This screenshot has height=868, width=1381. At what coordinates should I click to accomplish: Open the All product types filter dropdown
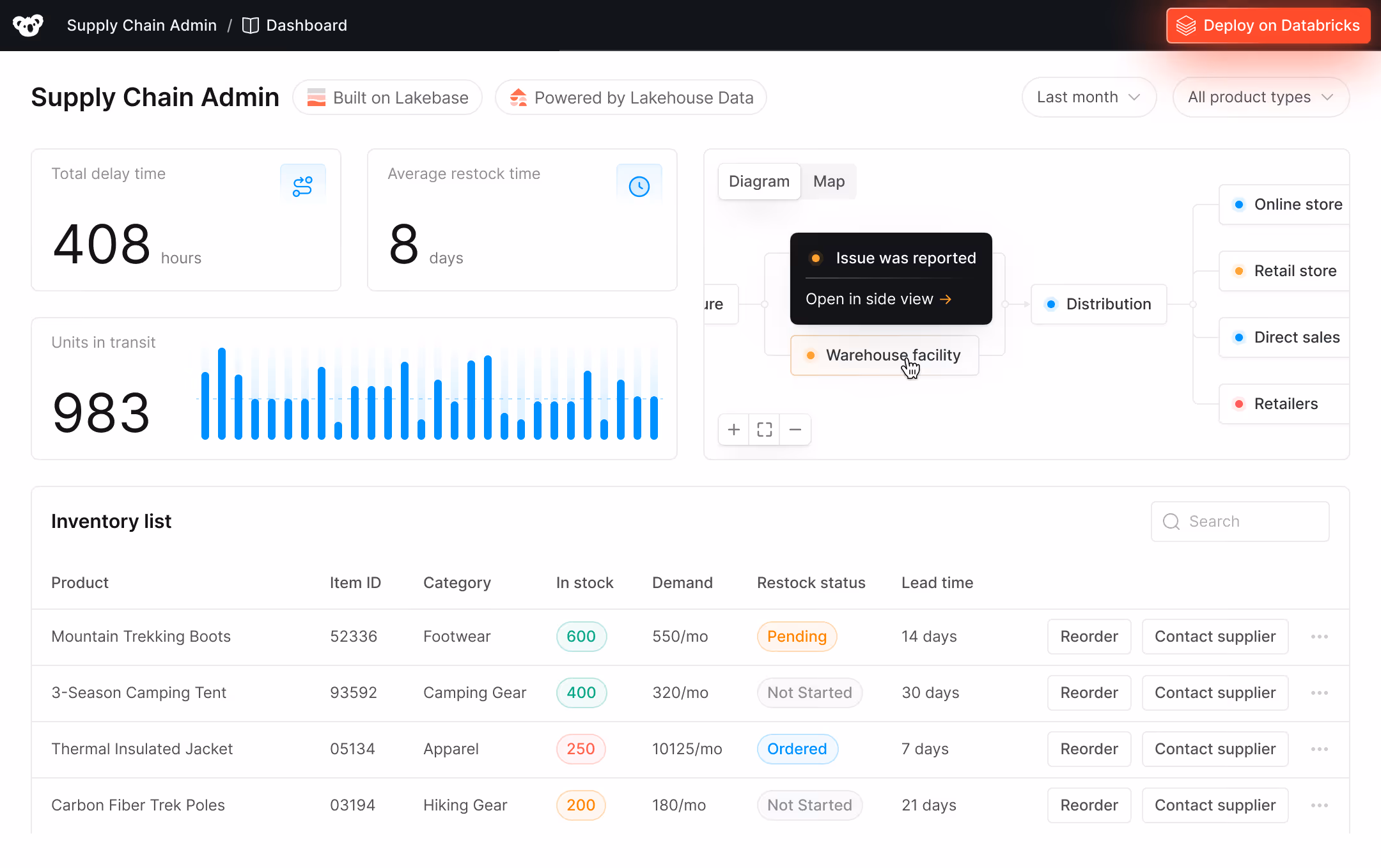1260,97
